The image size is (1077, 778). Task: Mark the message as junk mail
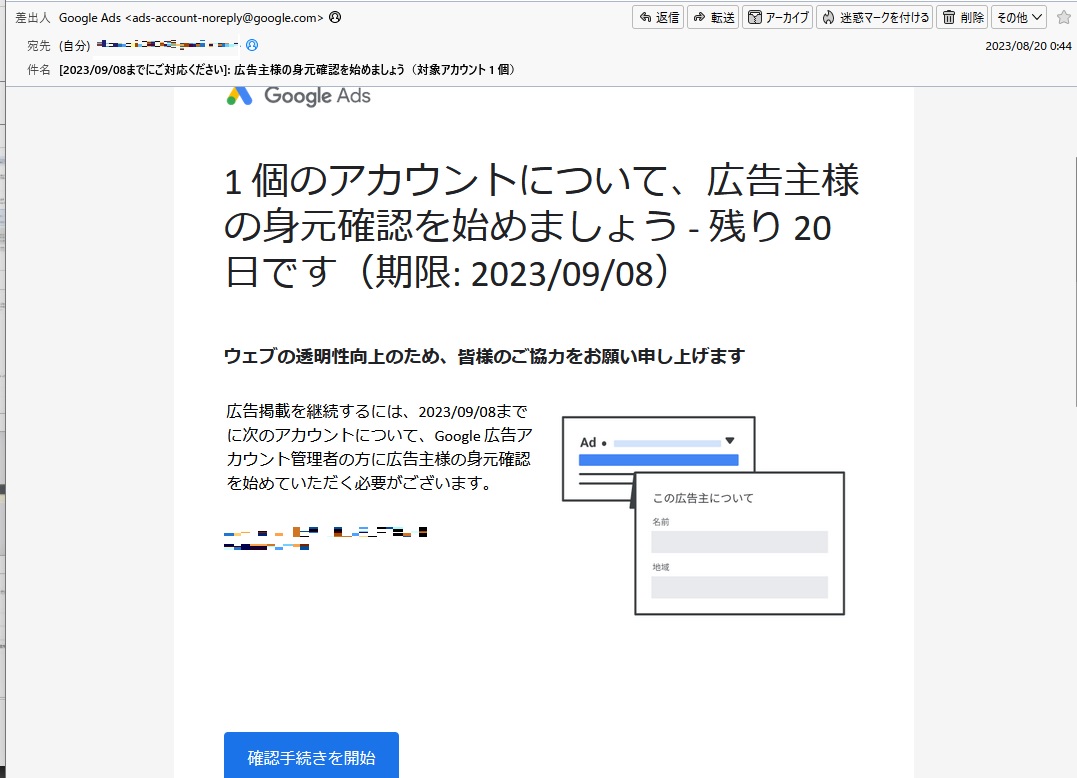pos(872,17)
